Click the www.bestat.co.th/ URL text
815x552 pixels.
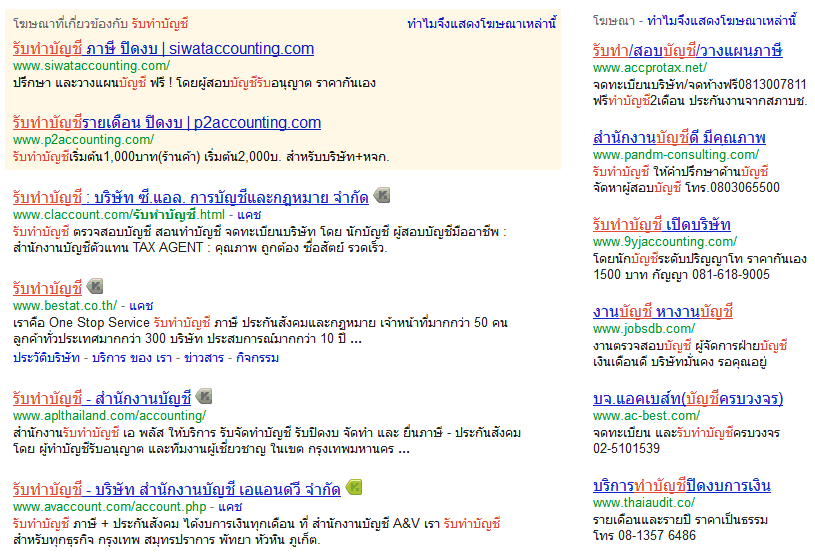point(65,306)
